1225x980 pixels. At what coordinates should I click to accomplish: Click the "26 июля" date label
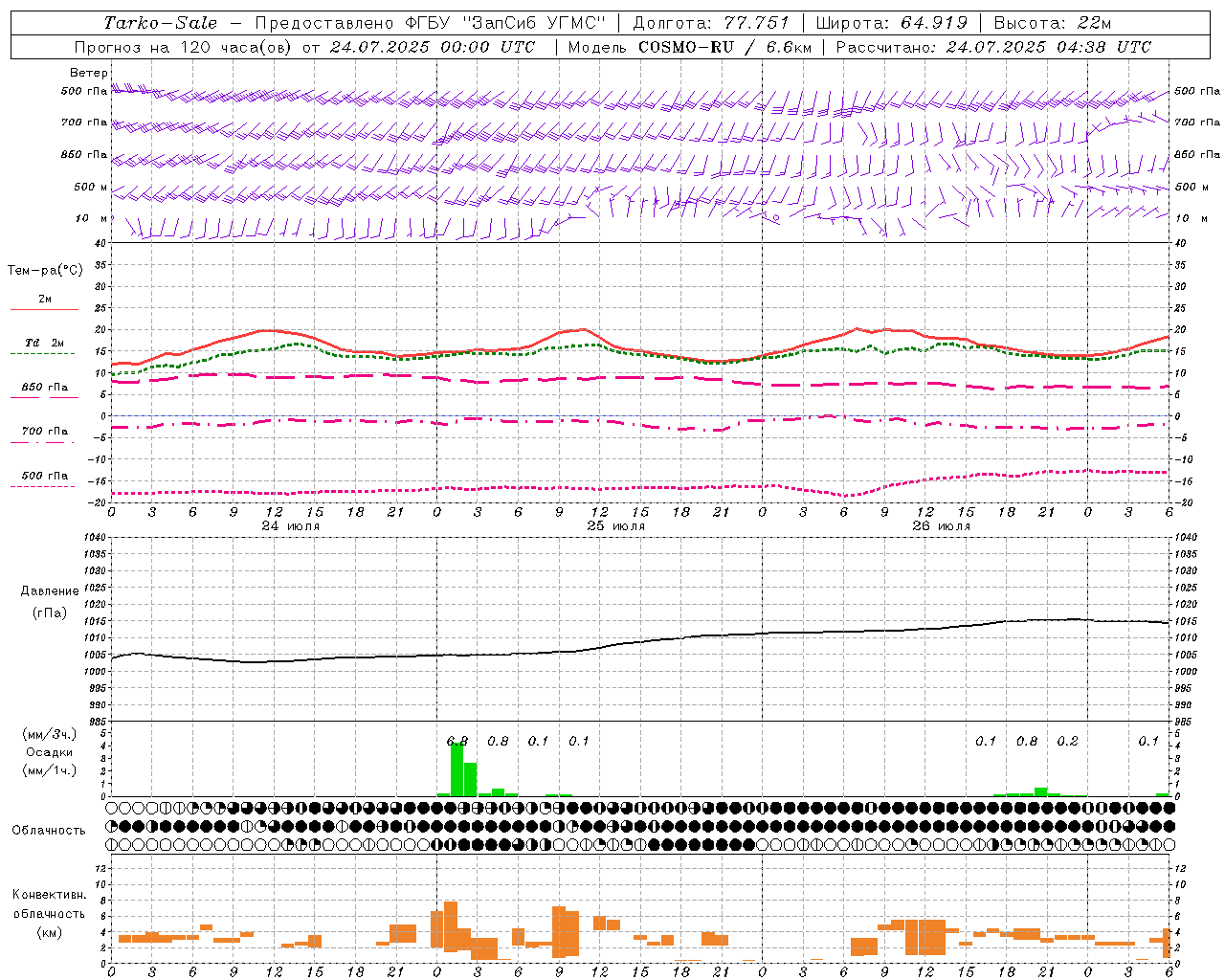941,525
